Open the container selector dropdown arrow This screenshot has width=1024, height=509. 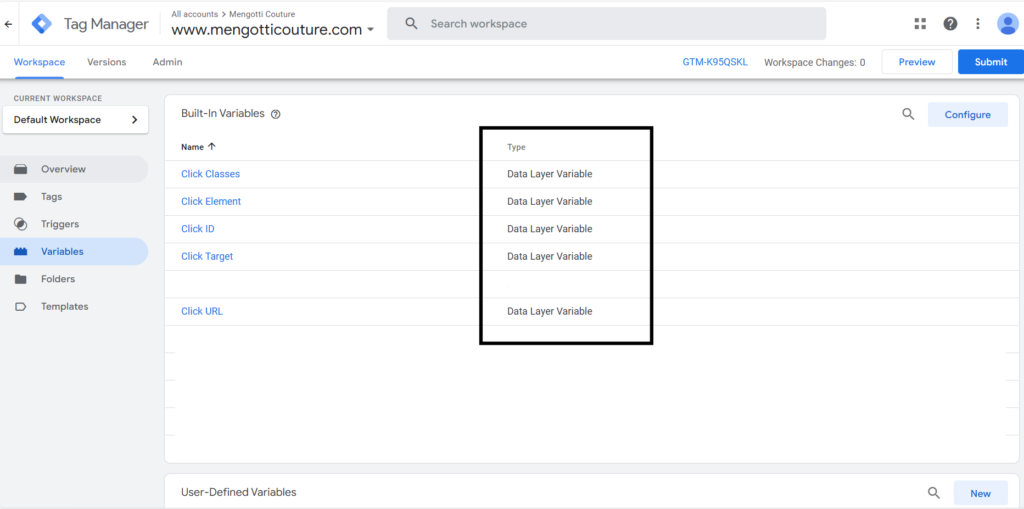tap(370, 30)
